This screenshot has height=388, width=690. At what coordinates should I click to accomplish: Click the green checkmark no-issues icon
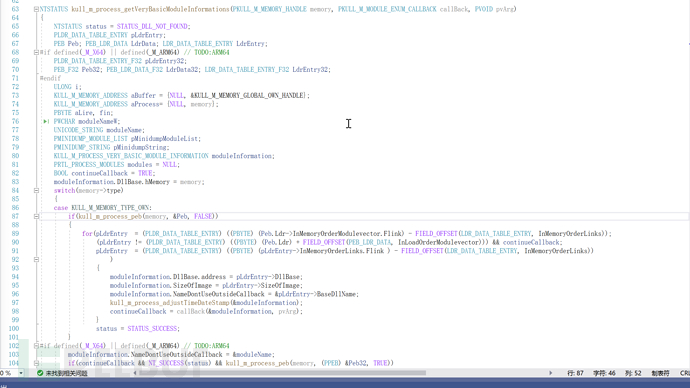click(x=40, y=373)
